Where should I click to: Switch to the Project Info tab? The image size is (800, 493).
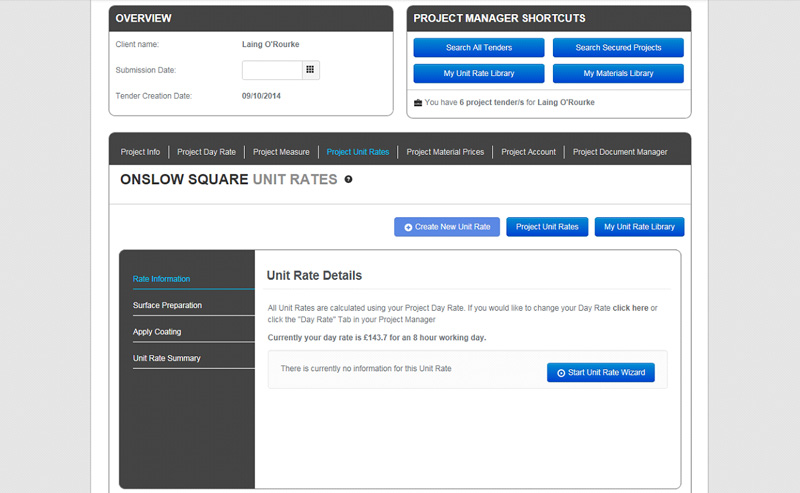tap(140, 152)
